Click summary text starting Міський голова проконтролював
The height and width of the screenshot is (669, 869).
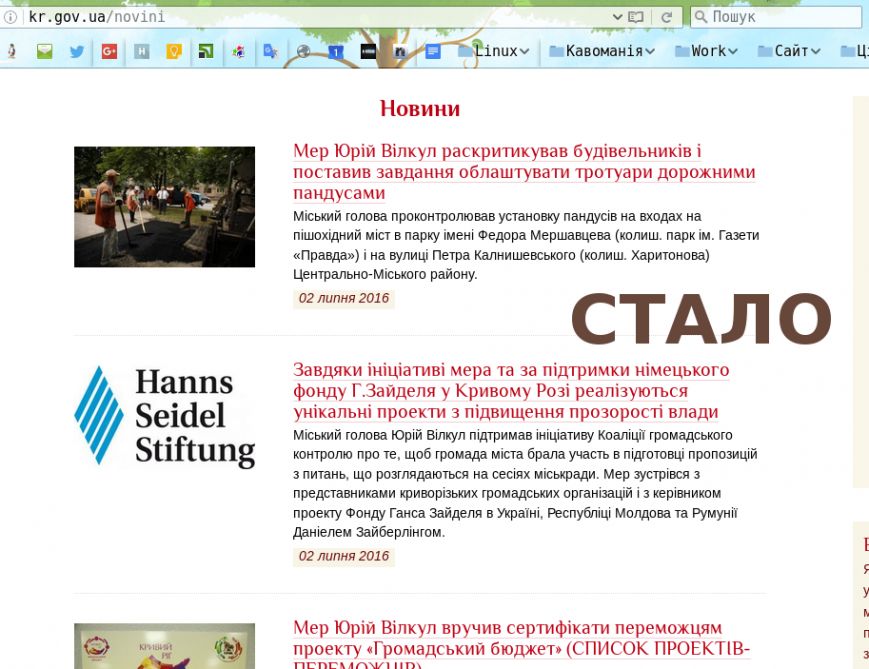[526, 245]
